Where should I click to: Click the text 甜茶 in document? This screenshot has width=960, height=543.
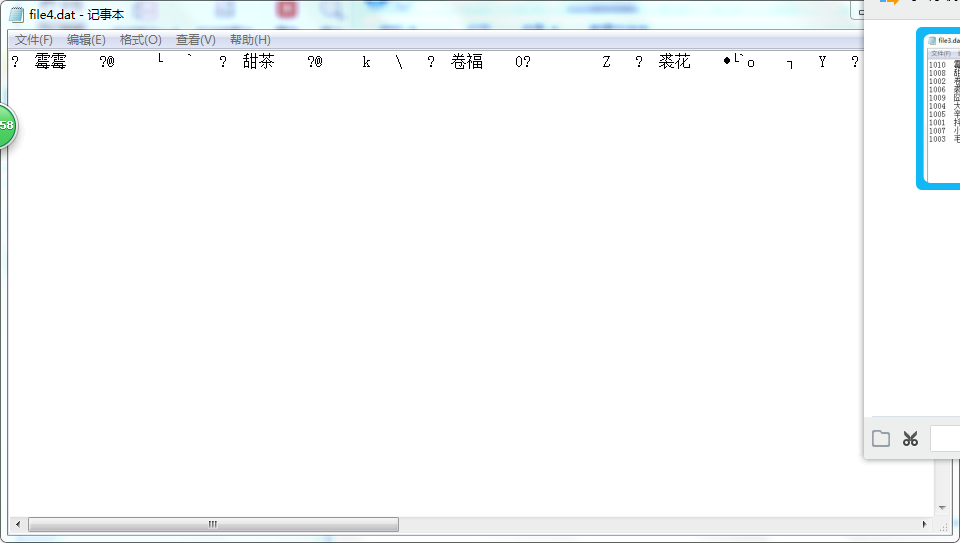click(x=258, y=61)
